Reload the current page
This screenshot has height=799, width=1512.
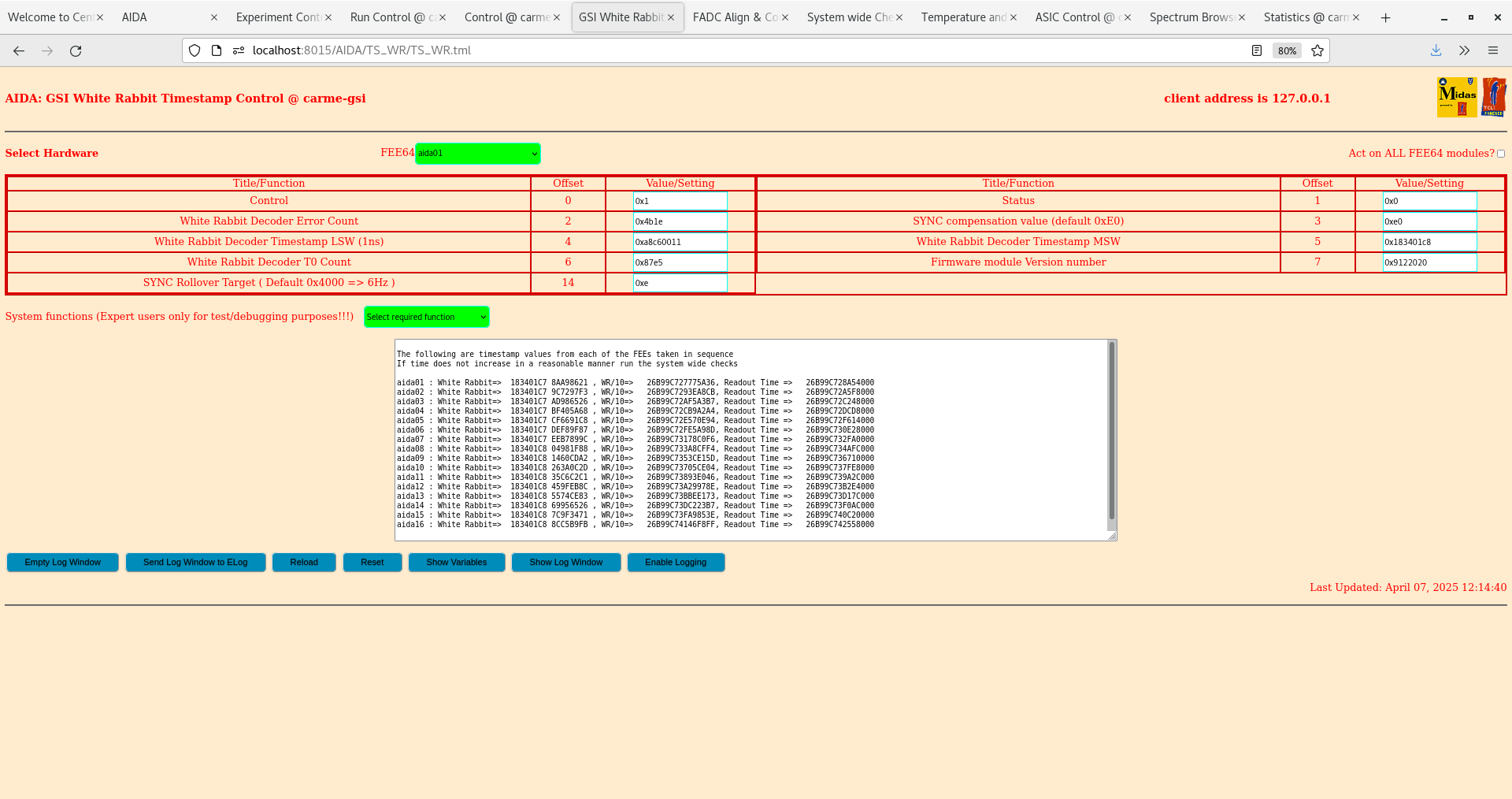click(x=76, y=50)
